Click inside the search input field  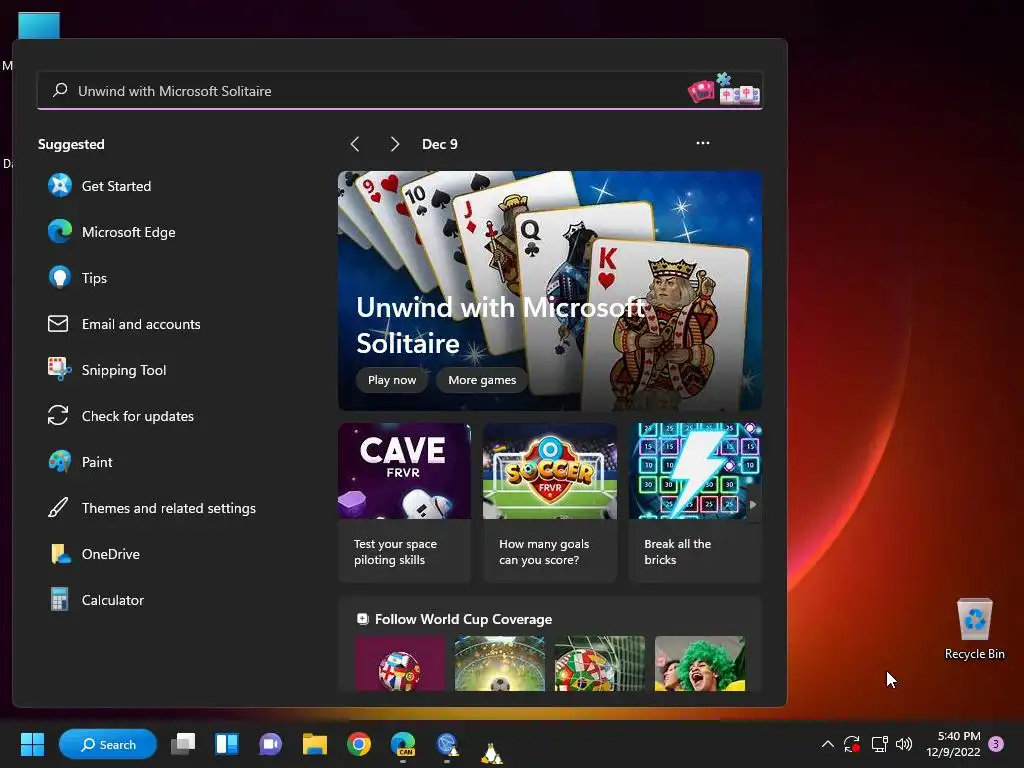[x=400, y=90]
